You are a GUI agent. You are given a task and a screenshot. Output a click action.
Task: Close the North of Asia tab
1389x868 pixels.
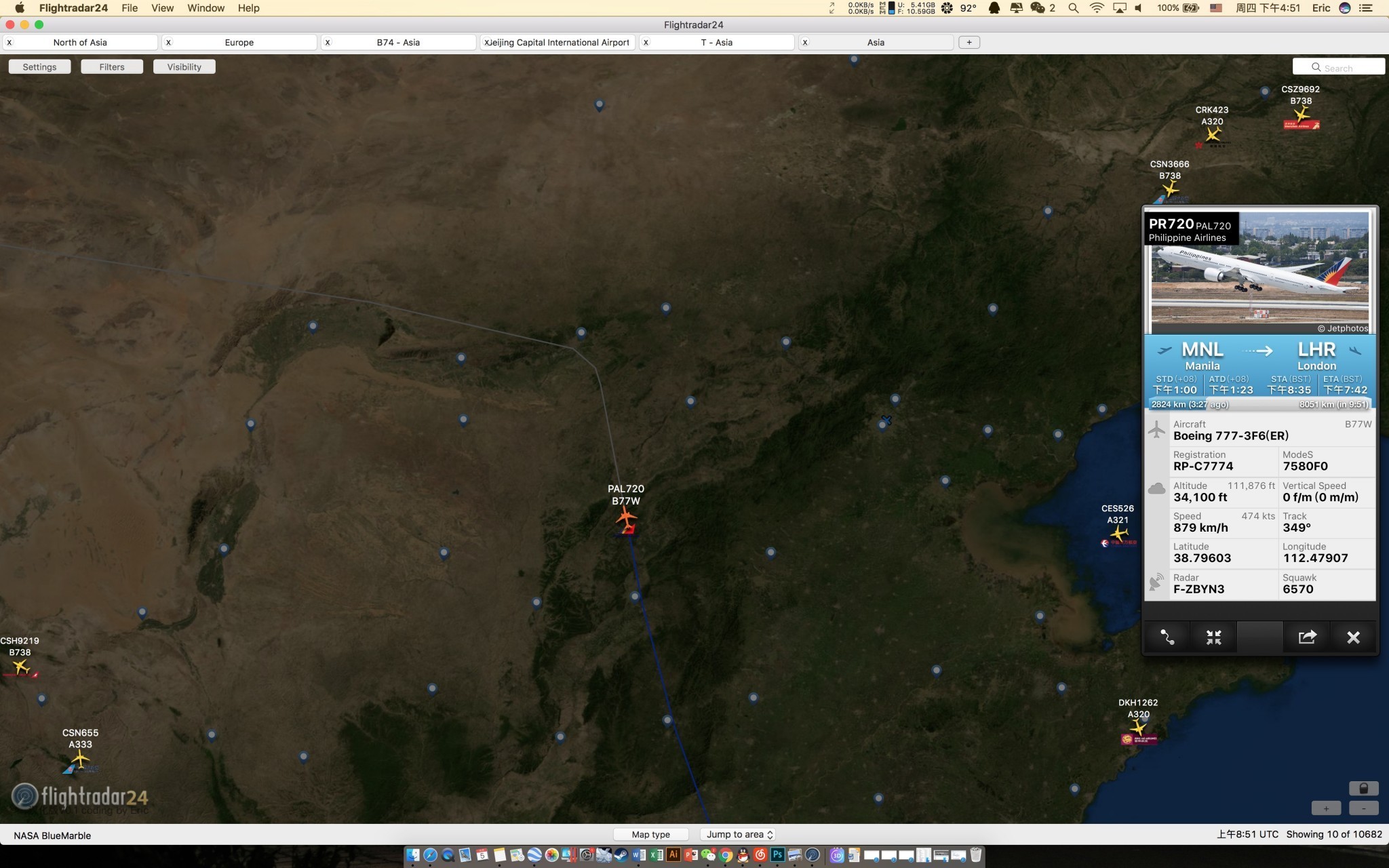coord(9,42)
